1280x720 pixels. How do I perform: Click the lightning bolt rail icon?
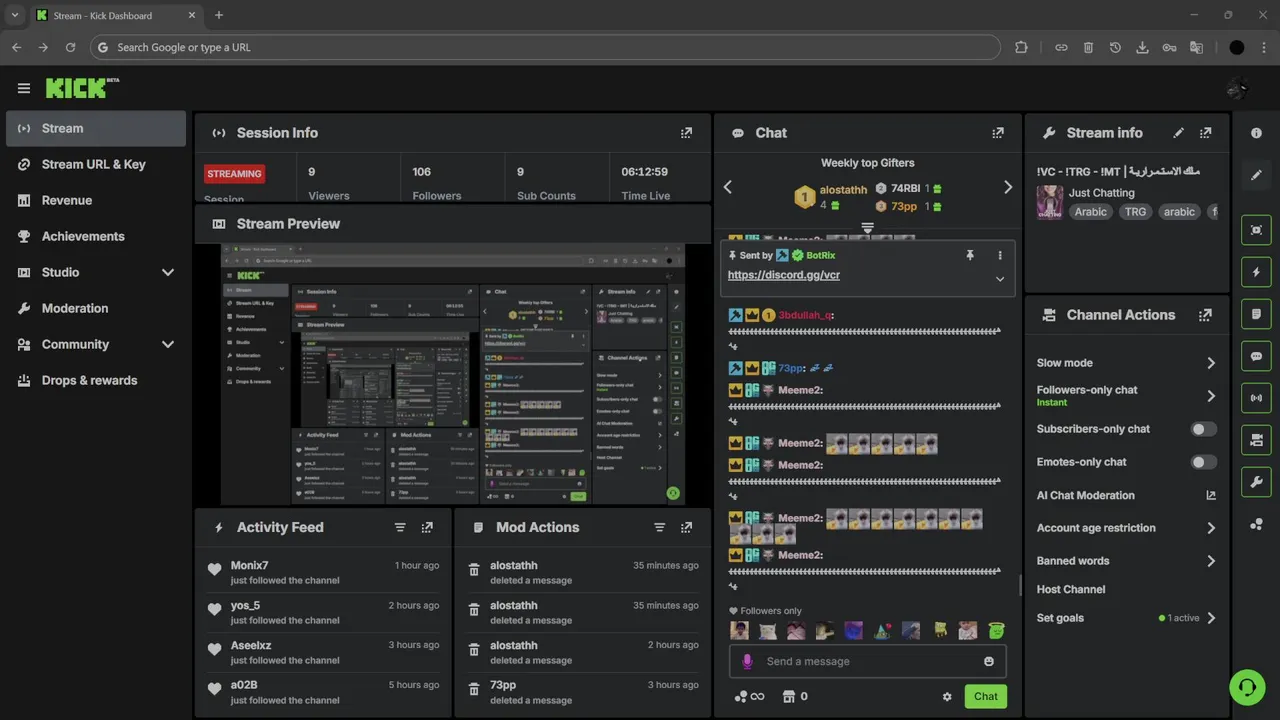[x=1256, y=272]
